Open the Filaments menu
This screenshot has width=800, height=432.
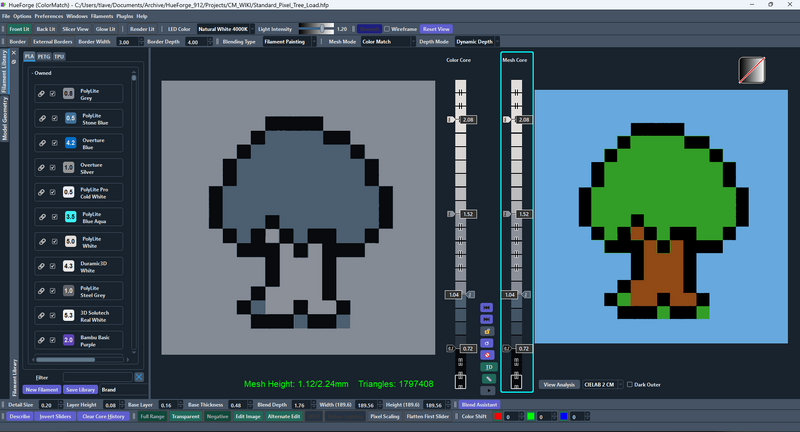pyautogui.click(x=104, y=17)
